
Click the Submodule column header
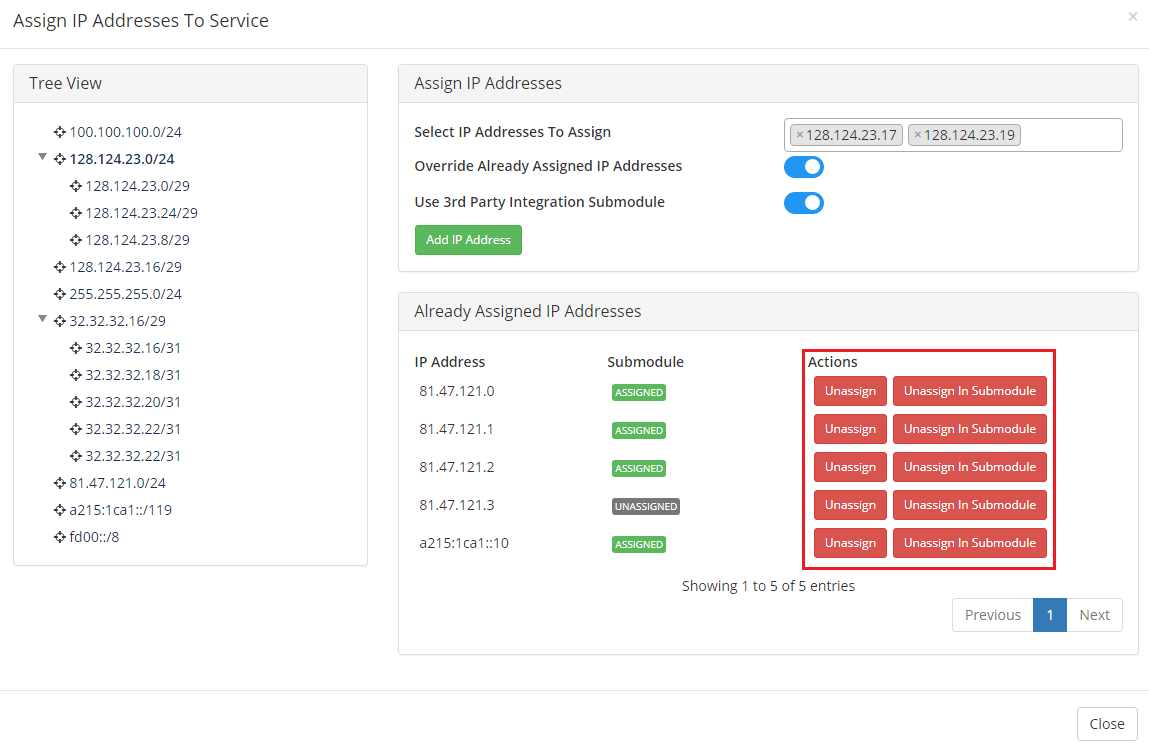(645, 362)
